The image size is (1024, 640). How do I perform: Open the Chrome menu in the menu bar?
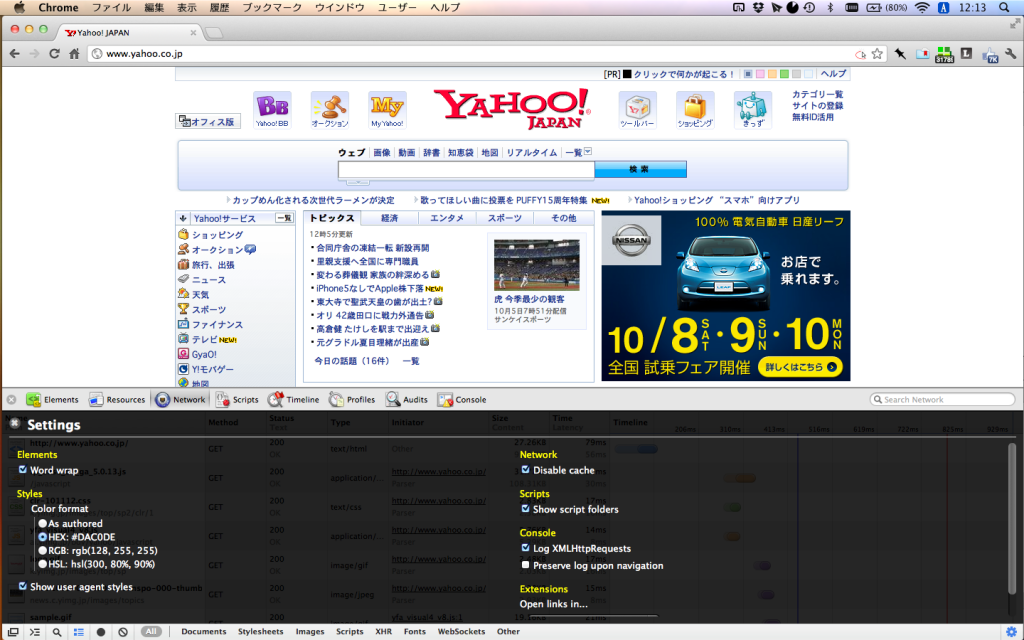[x=58, y=7]
